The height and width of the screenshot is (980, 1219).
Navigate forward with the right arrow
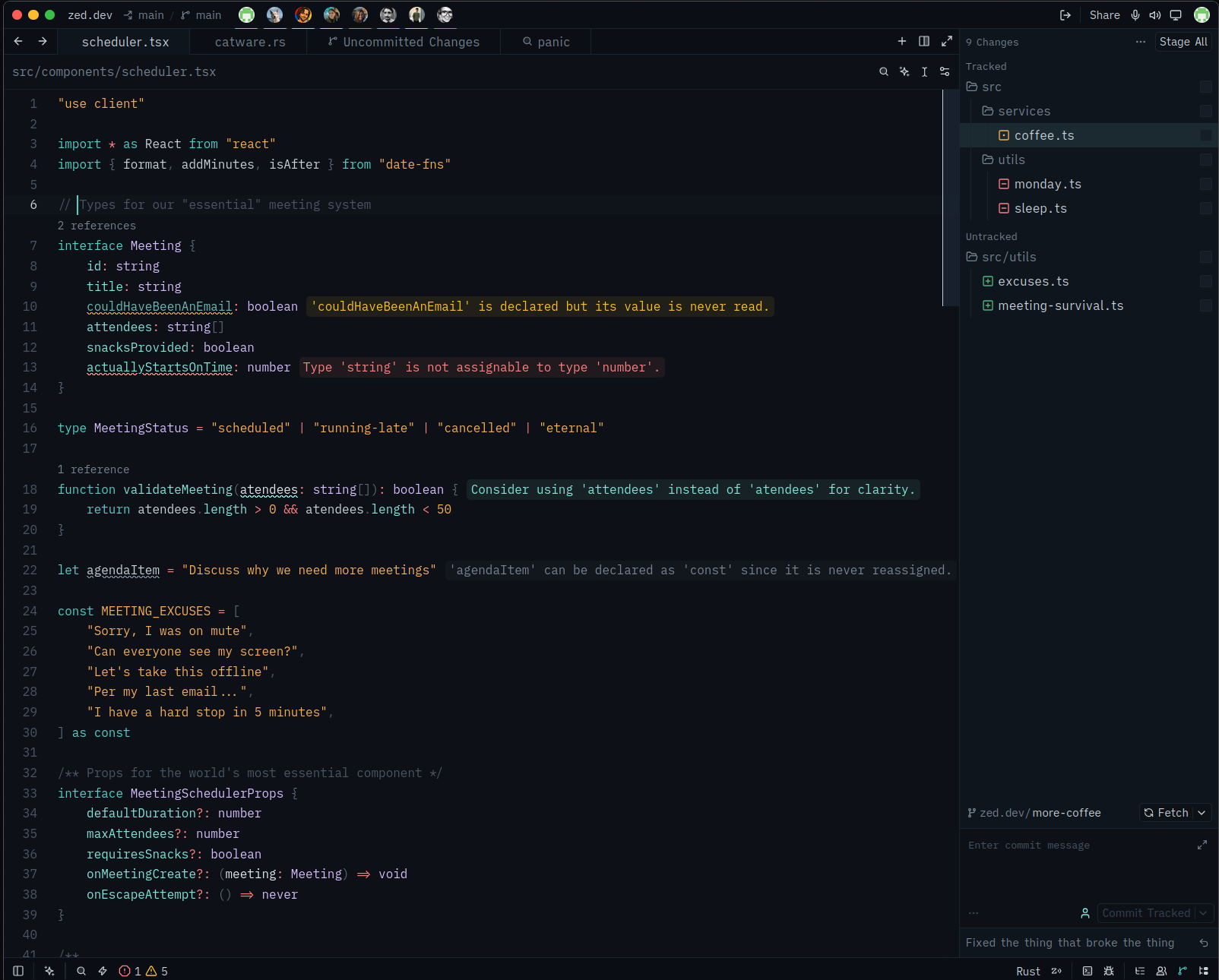pos(43,41)
